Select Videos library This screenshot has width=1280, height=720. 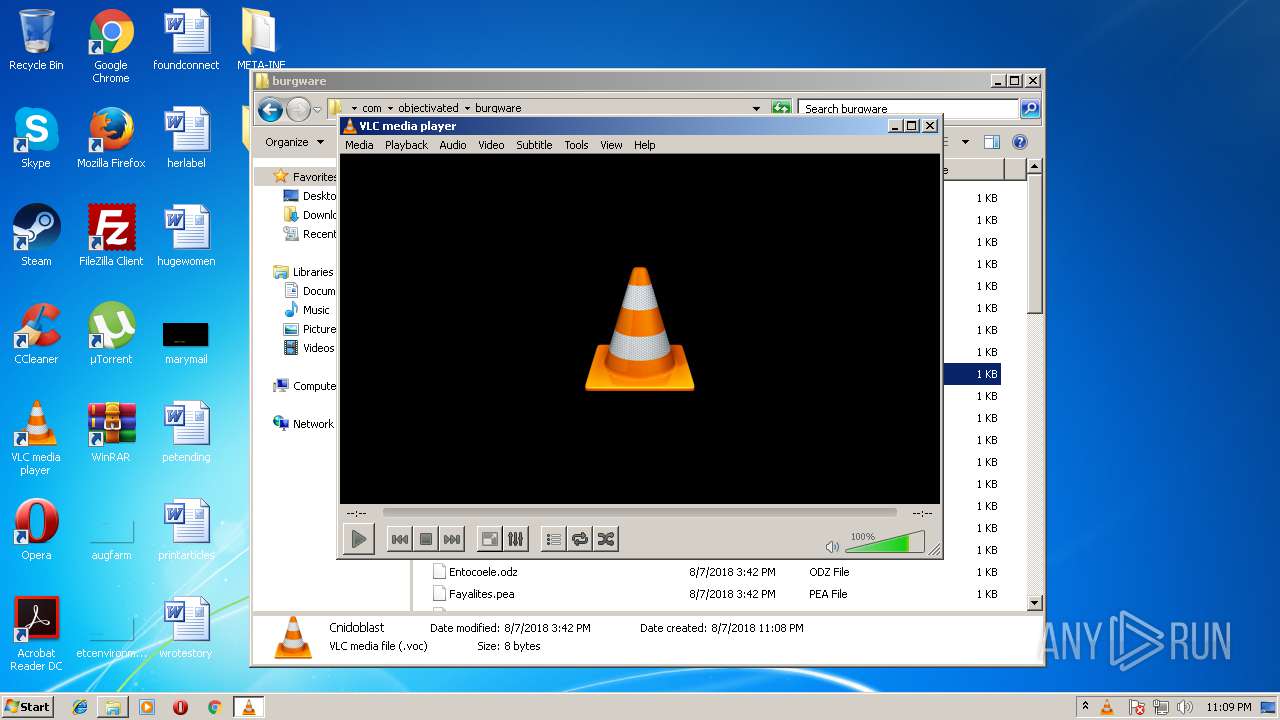(309, 348)
